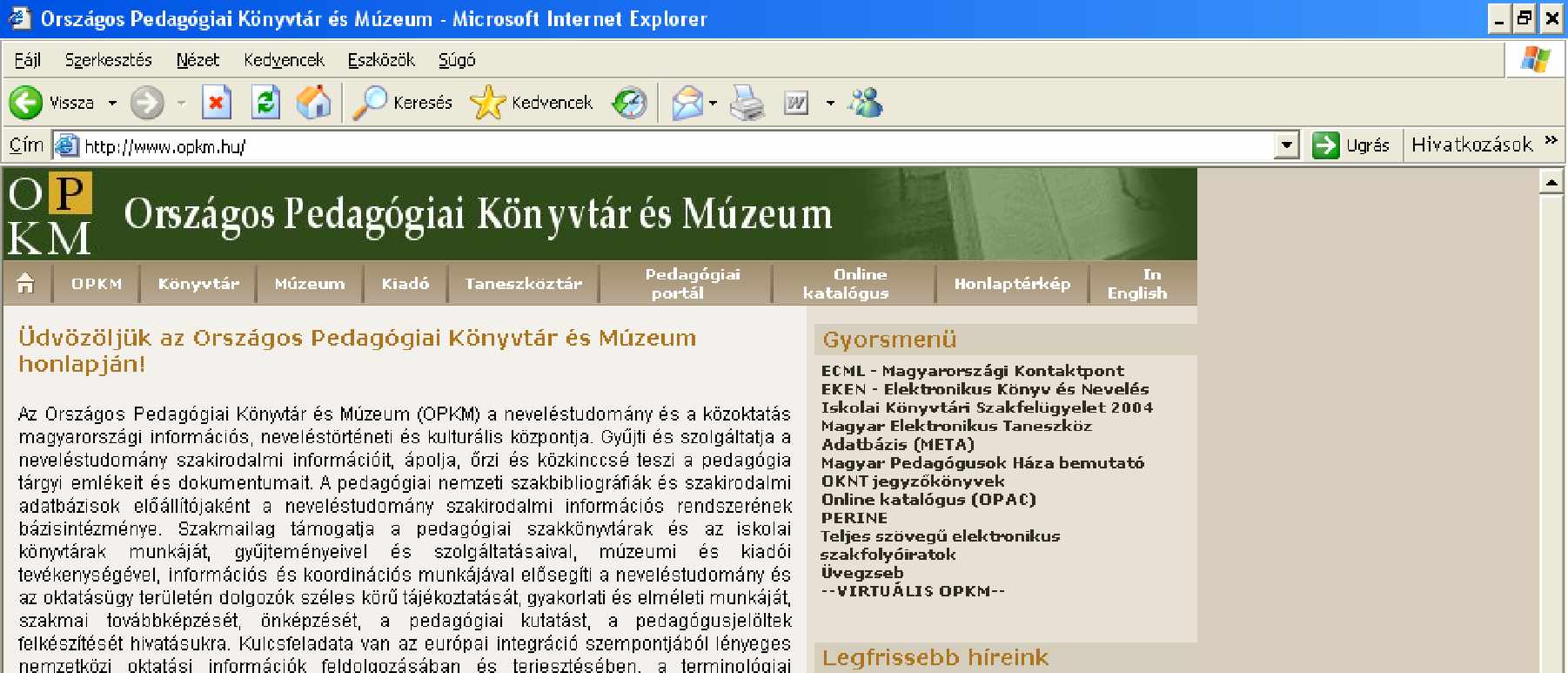Click the OPKM logo in banner

50,214
